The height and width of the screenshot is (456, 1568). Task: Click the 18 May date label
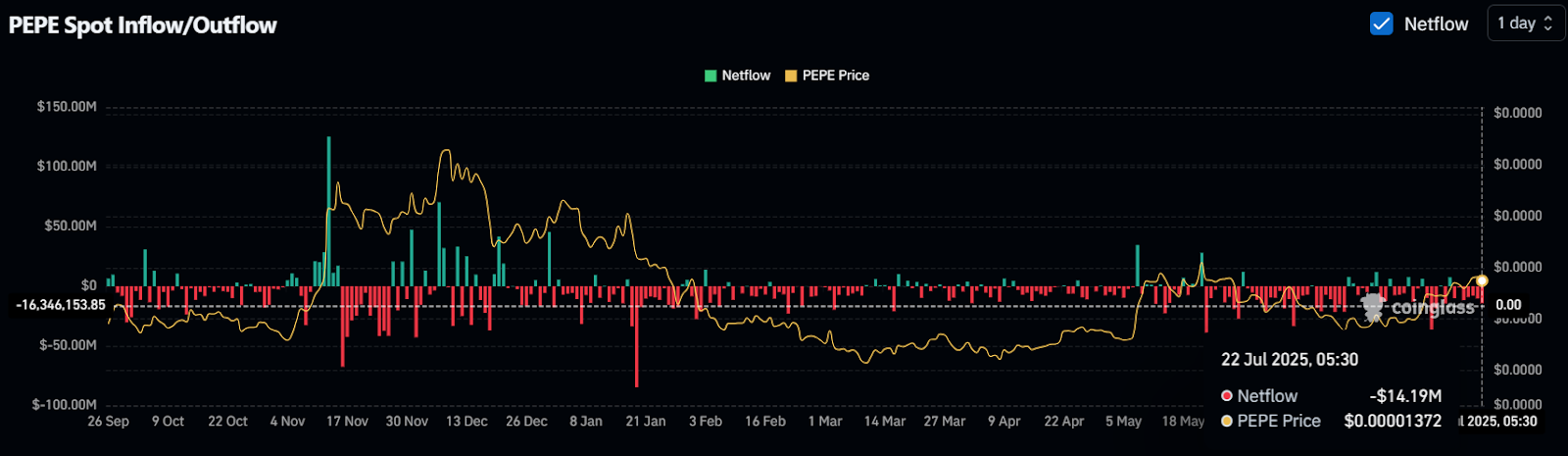pyautogui.click(x=1183, y=421)
